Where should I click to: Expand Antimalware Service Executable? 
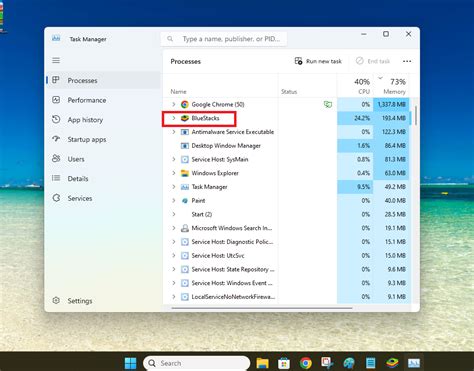174,132
